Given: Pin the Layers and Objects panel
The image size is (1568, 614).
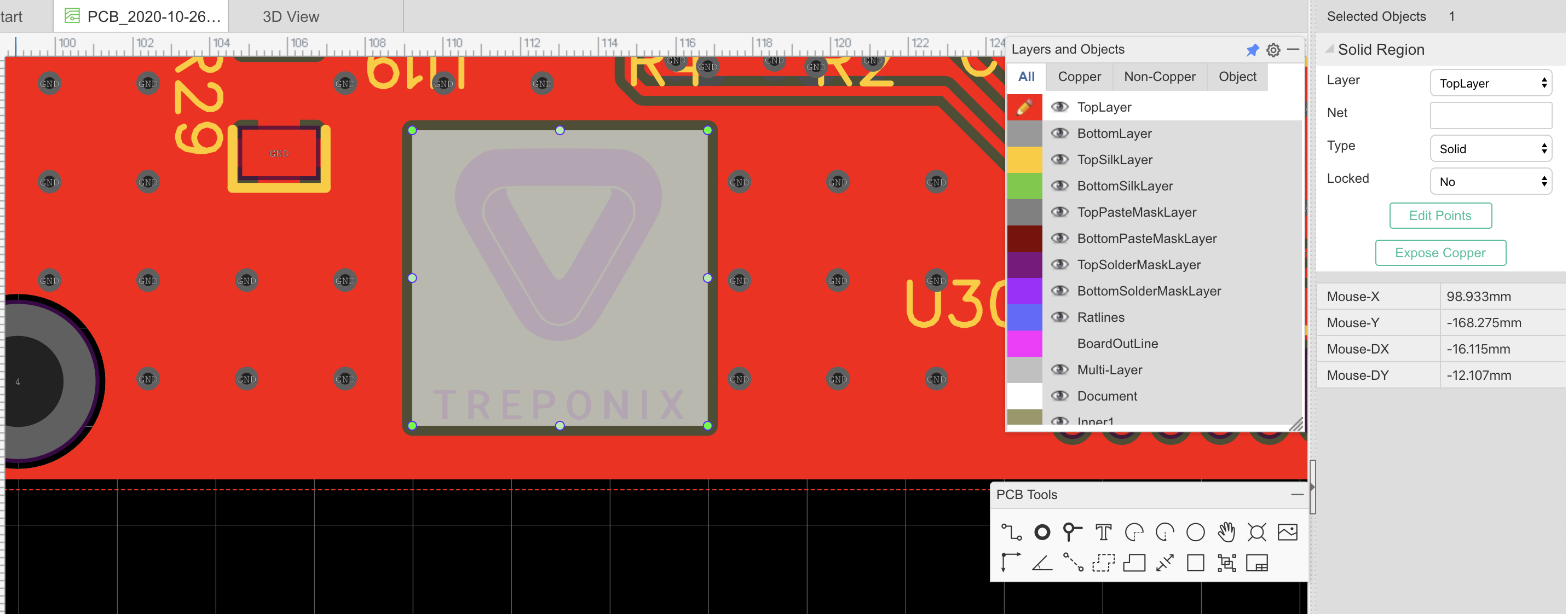Looking at the screenshot, I should click(x=1252, y=50).
